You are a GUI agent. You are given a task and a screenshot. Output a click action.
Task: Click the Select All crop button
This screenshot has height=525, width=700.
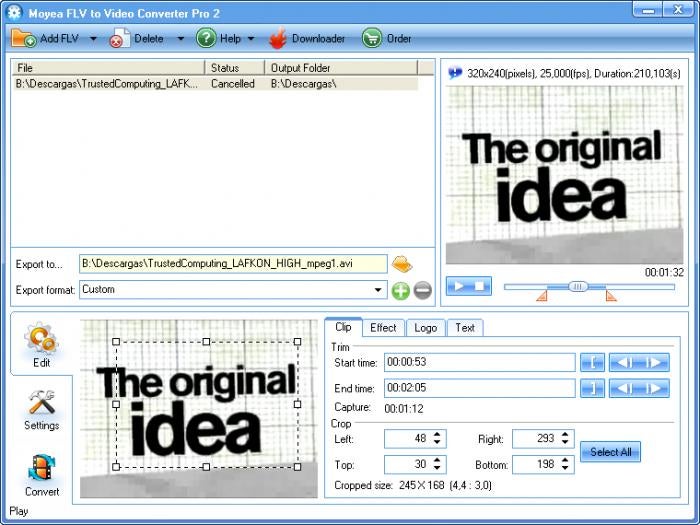pyautogui.click(x=610, y=452)
